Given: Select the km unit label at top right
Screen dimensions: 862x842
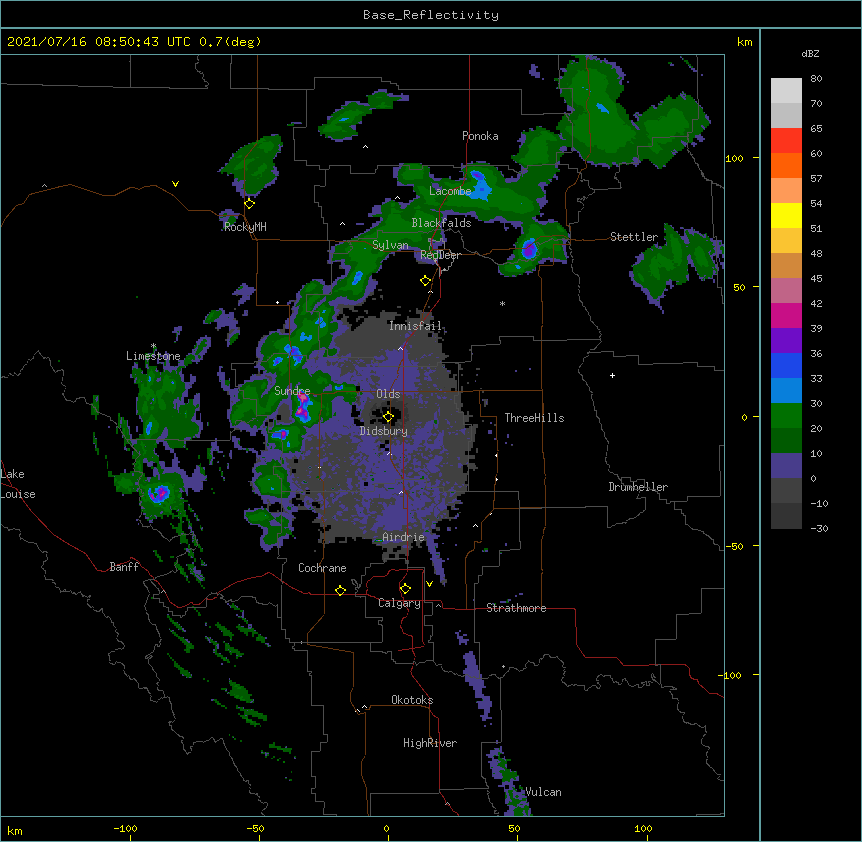Looking at the screenshot, I should coord(744,42).
